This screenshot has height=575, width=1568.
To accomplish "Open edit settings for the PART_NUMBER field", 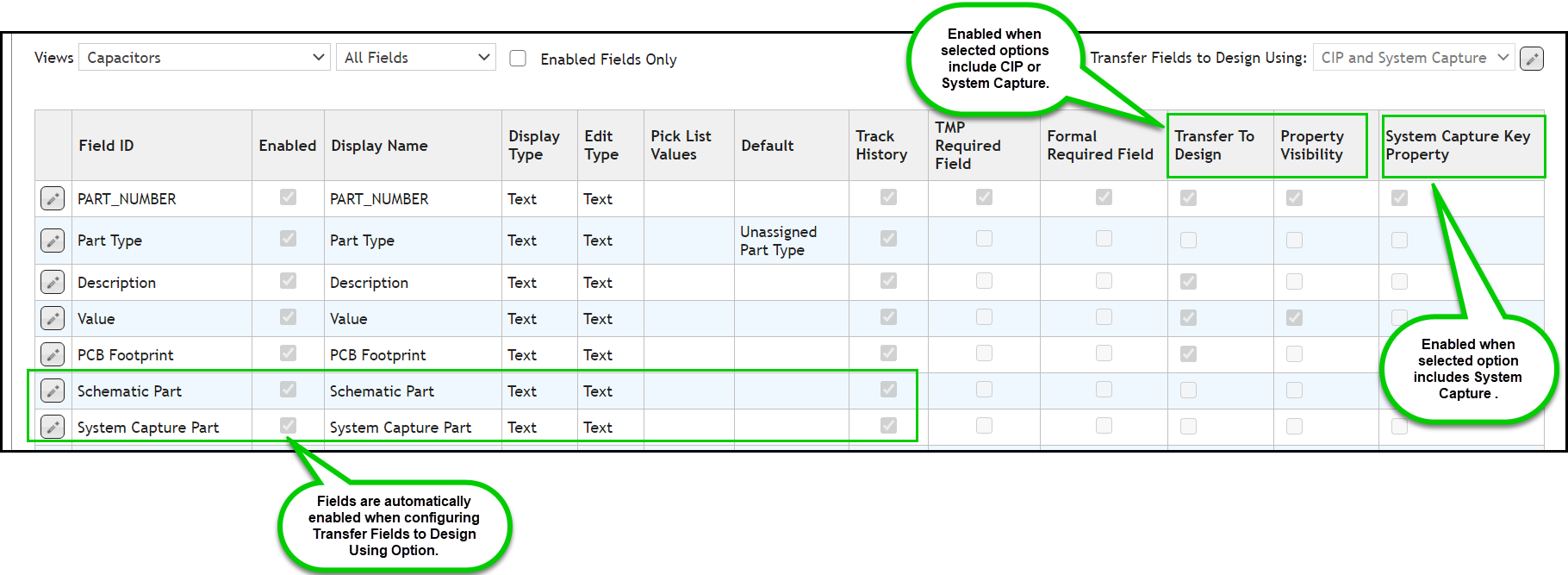I will pyautogui.click(x=53, y=198).
